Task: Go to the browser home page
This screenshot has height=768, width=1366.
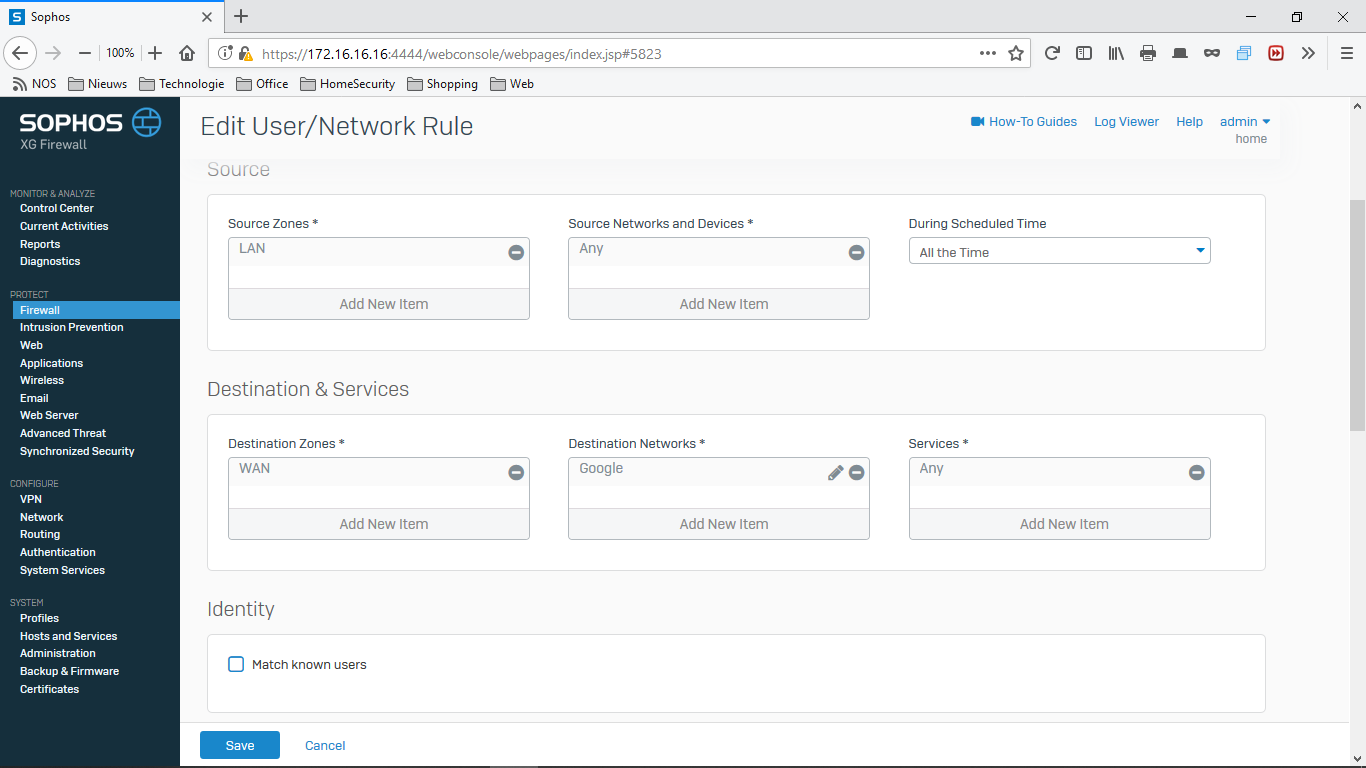Action: tap(187, 53)
